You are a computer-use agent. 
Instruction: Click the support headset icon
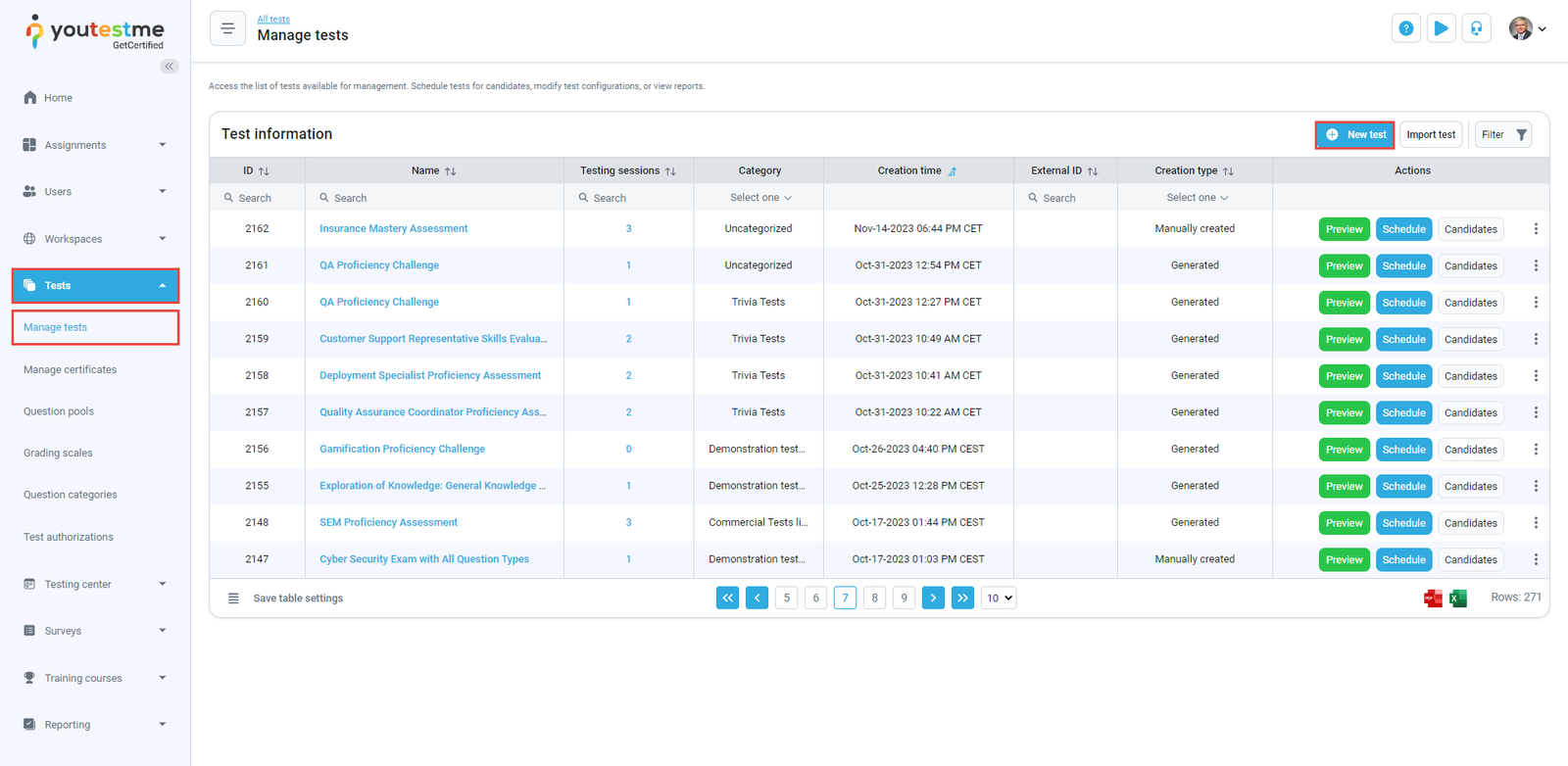pyautogui.click(x=1476, y=28)
